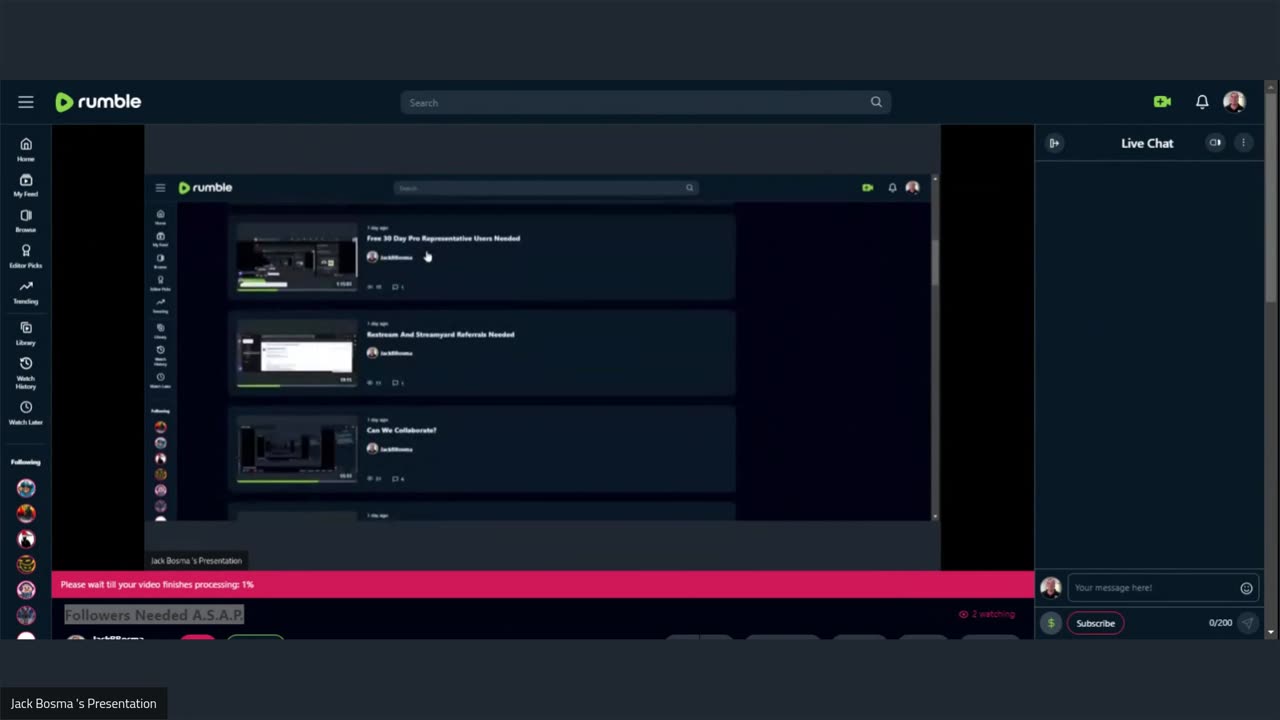Click the magnifier icon in the main search bar
Image resolution: width=1280 pixels, height=720 pixels.
click(x=876, y=102)
